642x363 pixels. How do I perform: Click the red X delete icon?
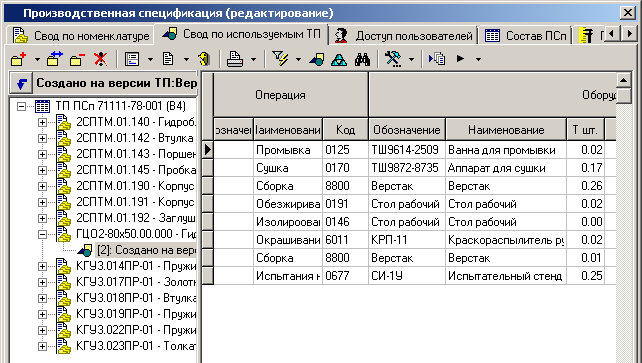(x=100, y=59)
